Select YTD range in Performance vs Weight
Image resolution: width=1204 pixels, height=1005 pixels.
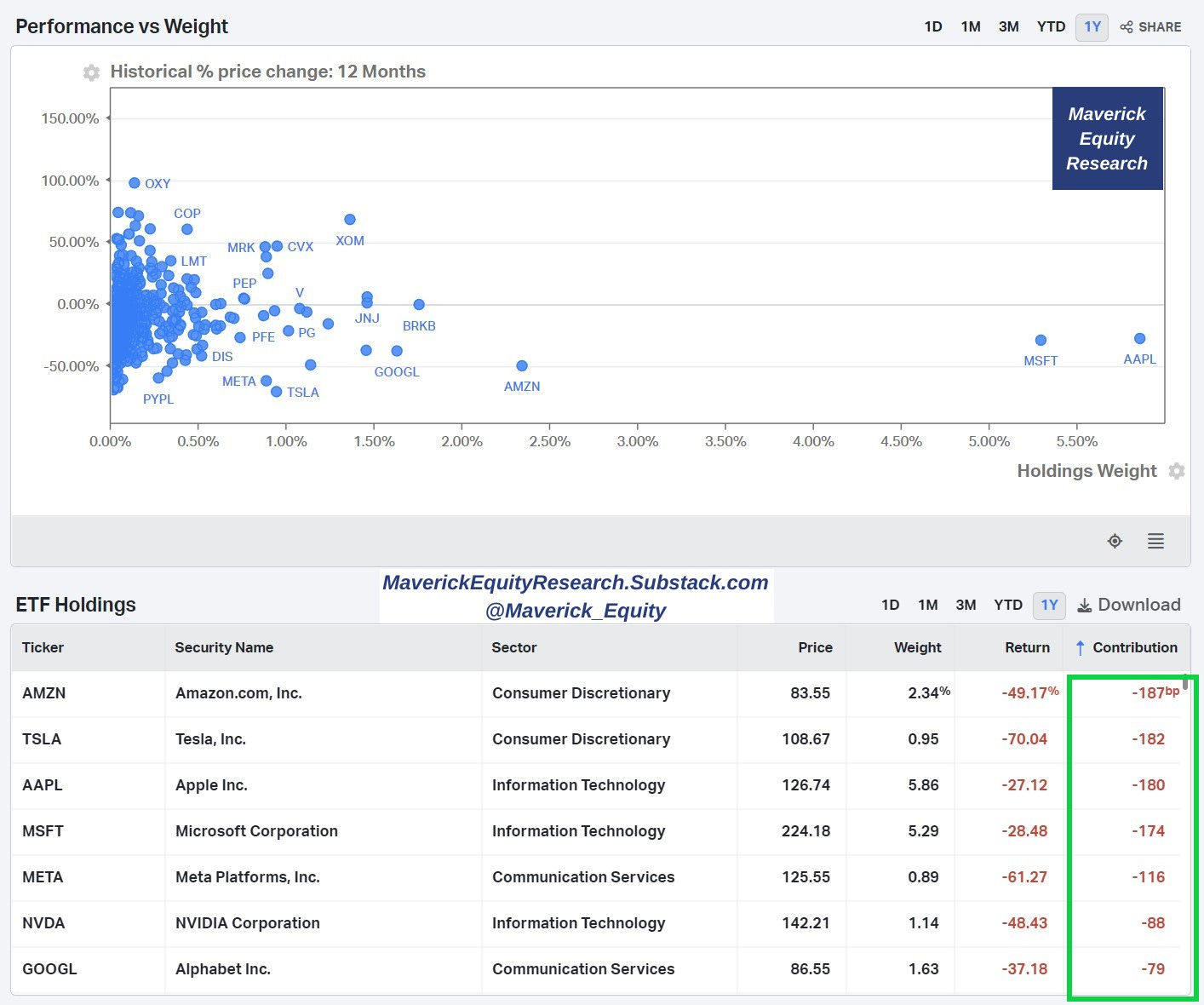coord(1052,26)
